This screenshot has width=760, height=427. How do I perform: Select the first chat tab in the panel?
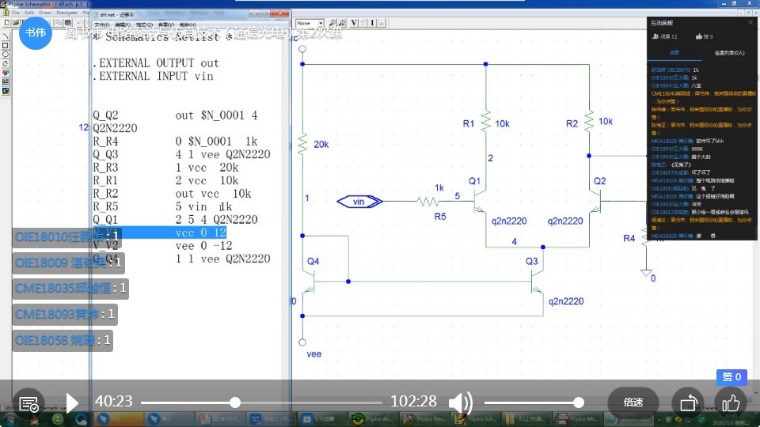pos(674,52)
